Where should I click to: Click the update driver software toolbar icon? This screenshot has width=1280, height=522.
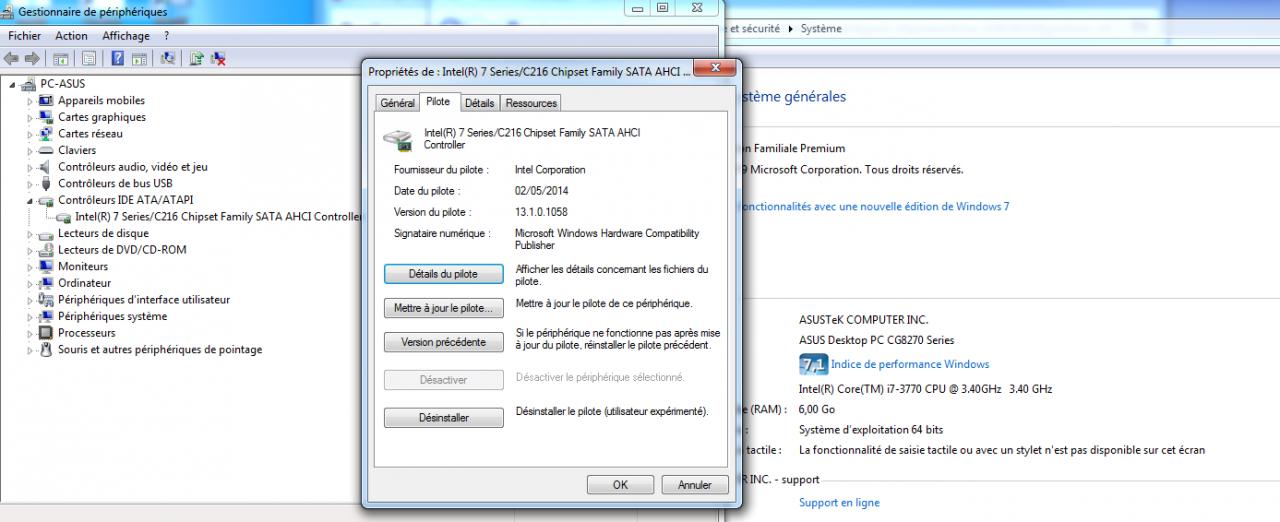[x=197, y=58]
